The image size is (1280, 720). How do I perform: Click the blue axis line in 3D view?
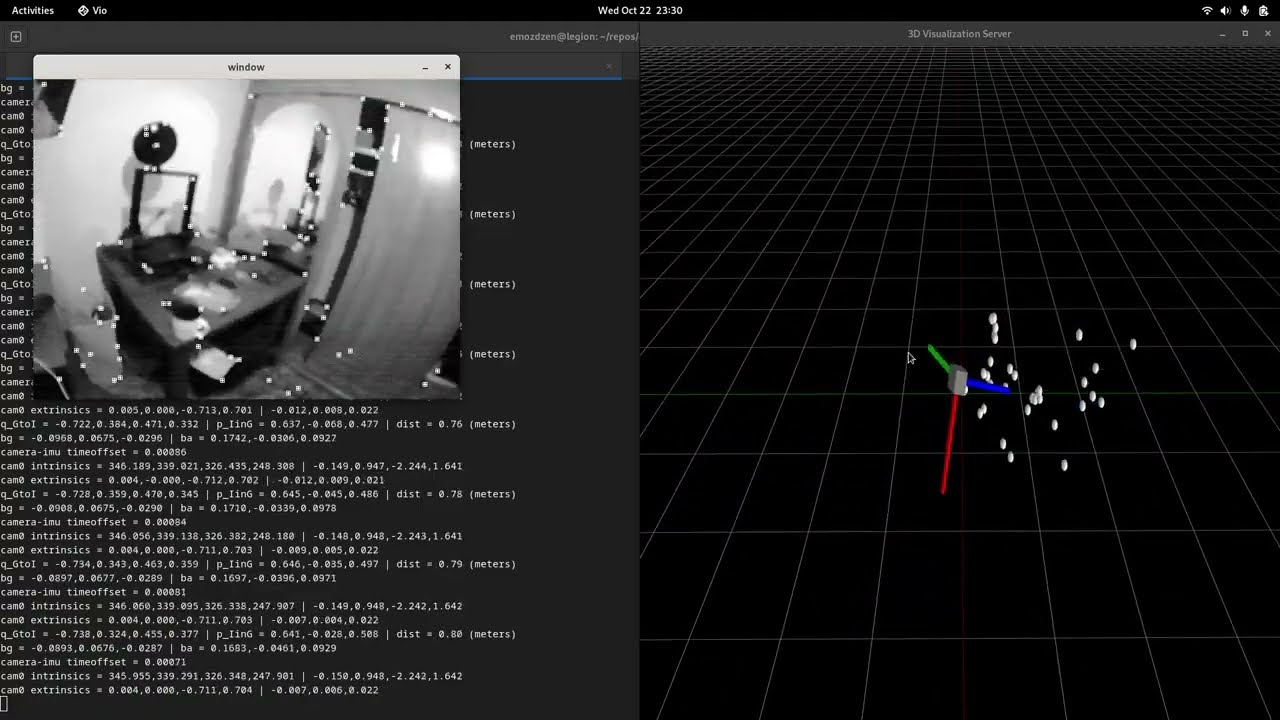click(989, 386)
